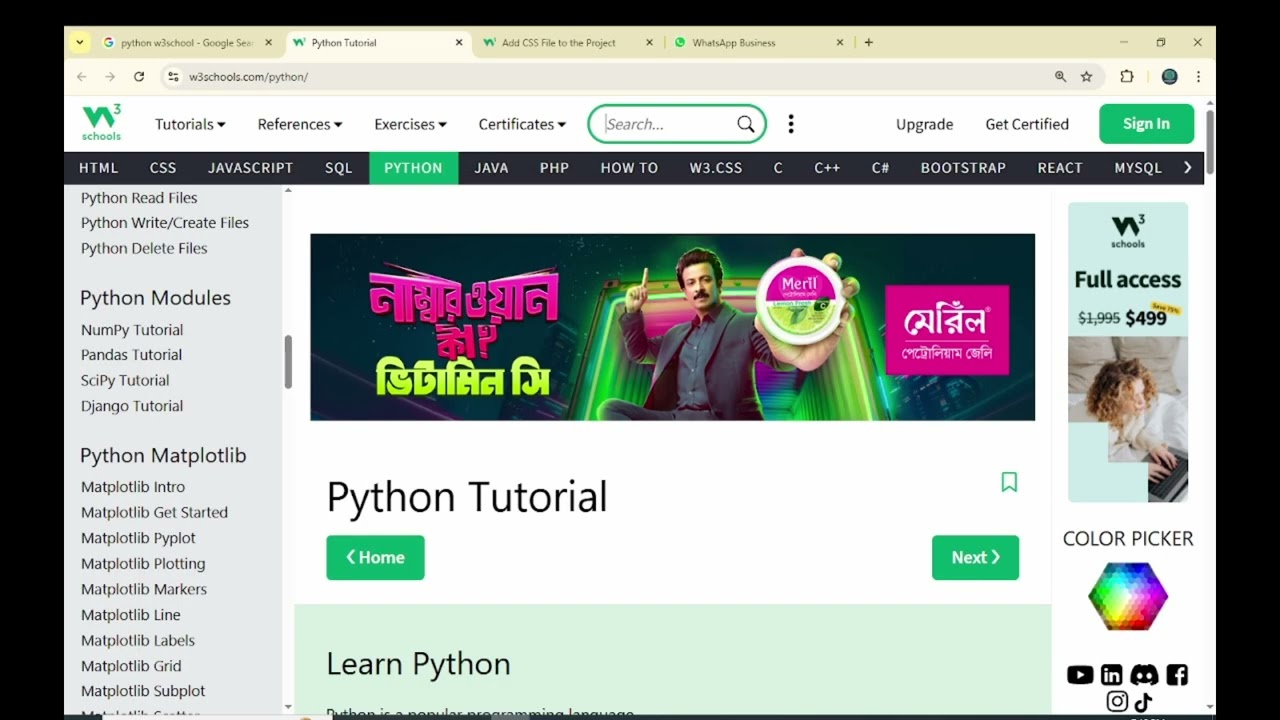Open the tab search dropdown arrow
Screen dimensions: 1280x720
pyautogui.click(x=80, y=43)
